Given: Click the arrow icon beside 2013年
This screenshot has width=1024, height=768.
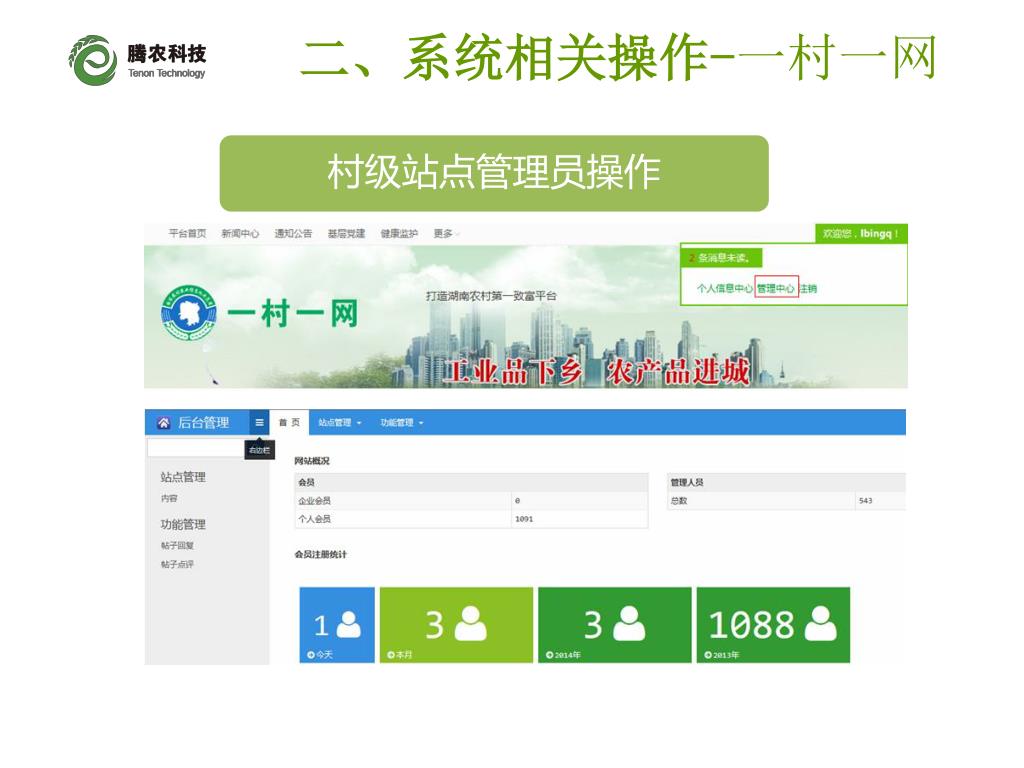Looking at the screenshot, I should coord(708,654).
